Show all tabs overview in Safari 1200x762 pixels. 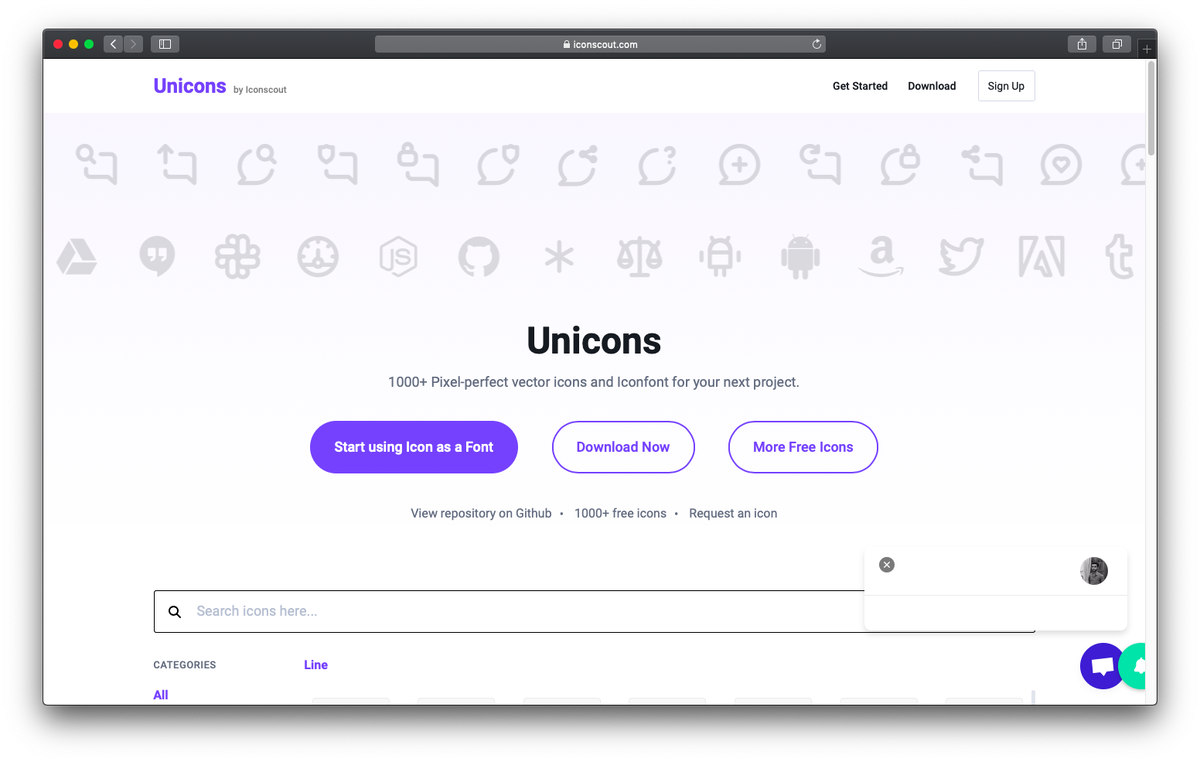[1116, 44]
